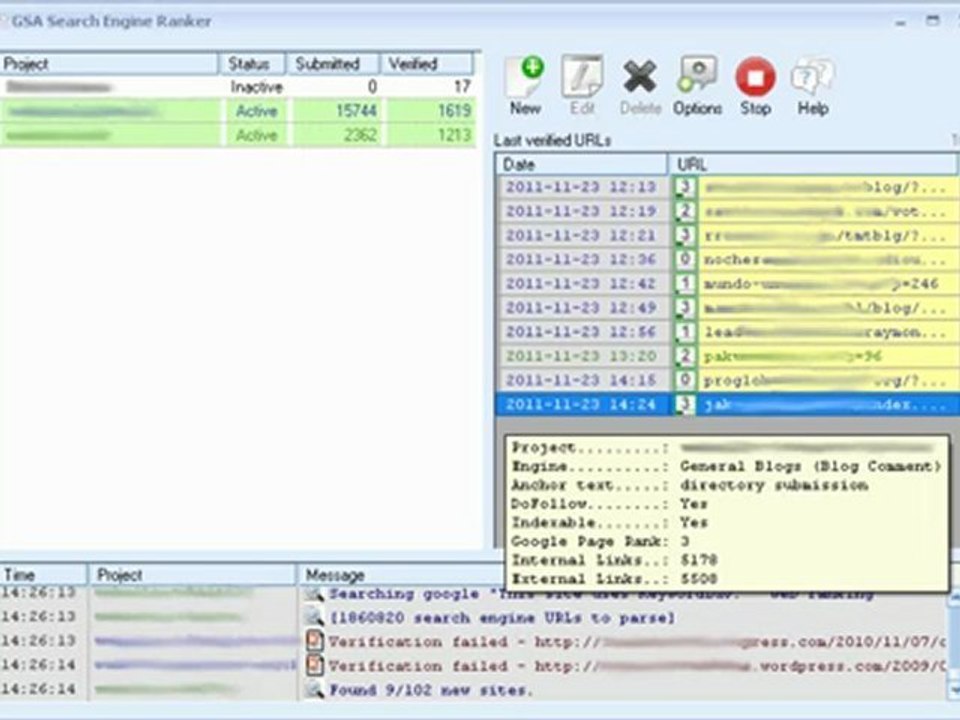Image resolution: width=960 pixels, height=720 pixels.
Task: Click the document icon of the wordpress.com/2009 failed message
Action: coord(315,666)
